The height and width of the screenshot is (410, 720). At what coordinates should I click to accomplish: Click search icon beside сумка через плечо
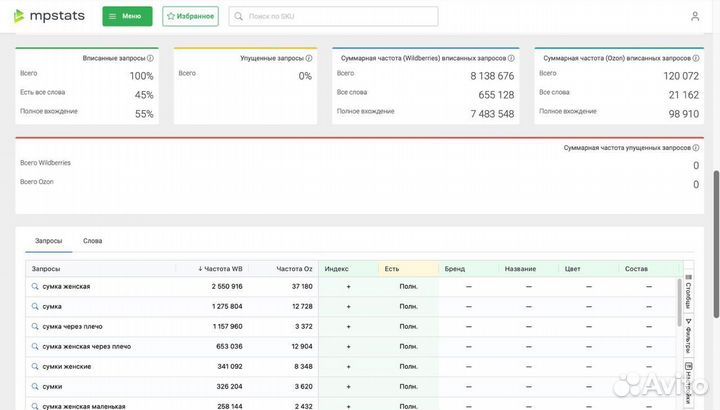[35, 327]
